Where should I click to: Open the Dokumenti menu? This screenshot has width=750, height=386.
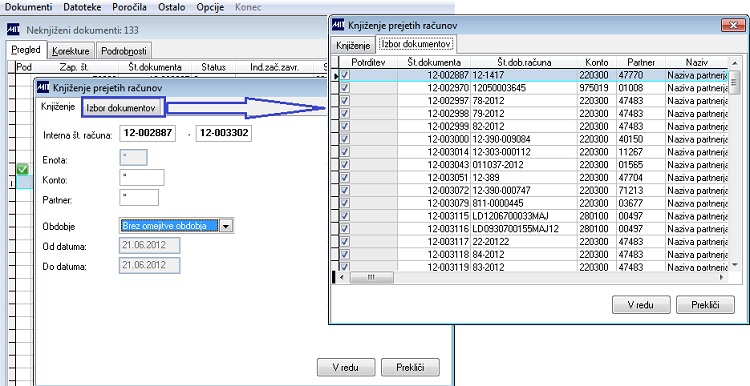point(28,7)
